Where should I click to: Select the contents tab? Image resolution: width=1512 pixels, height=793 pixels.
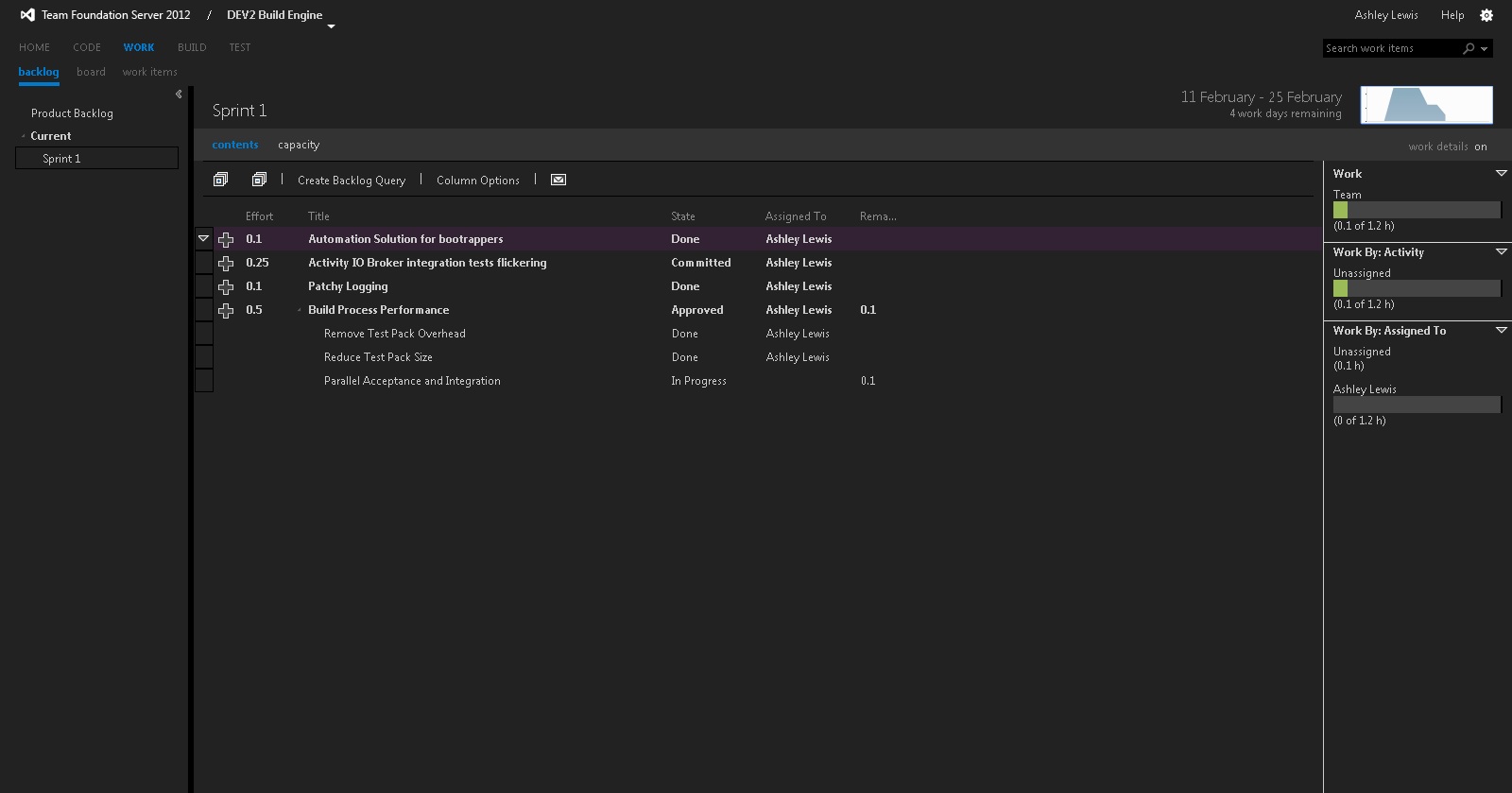(235, 145)
